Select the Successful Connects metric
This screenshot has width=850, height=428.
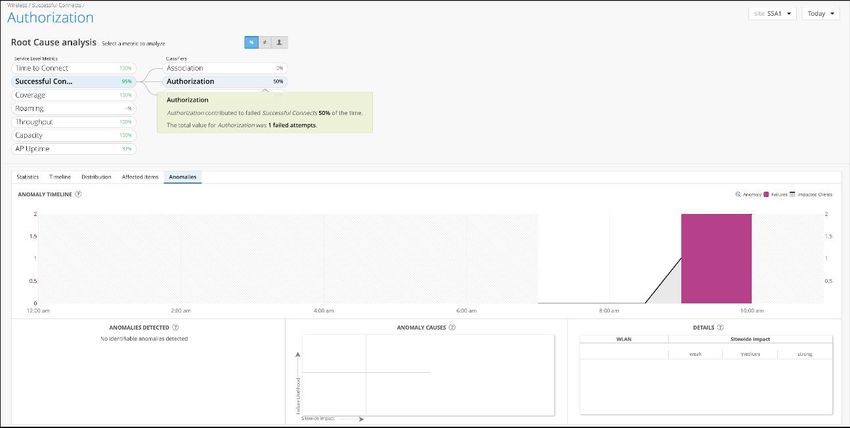point(74,81)
